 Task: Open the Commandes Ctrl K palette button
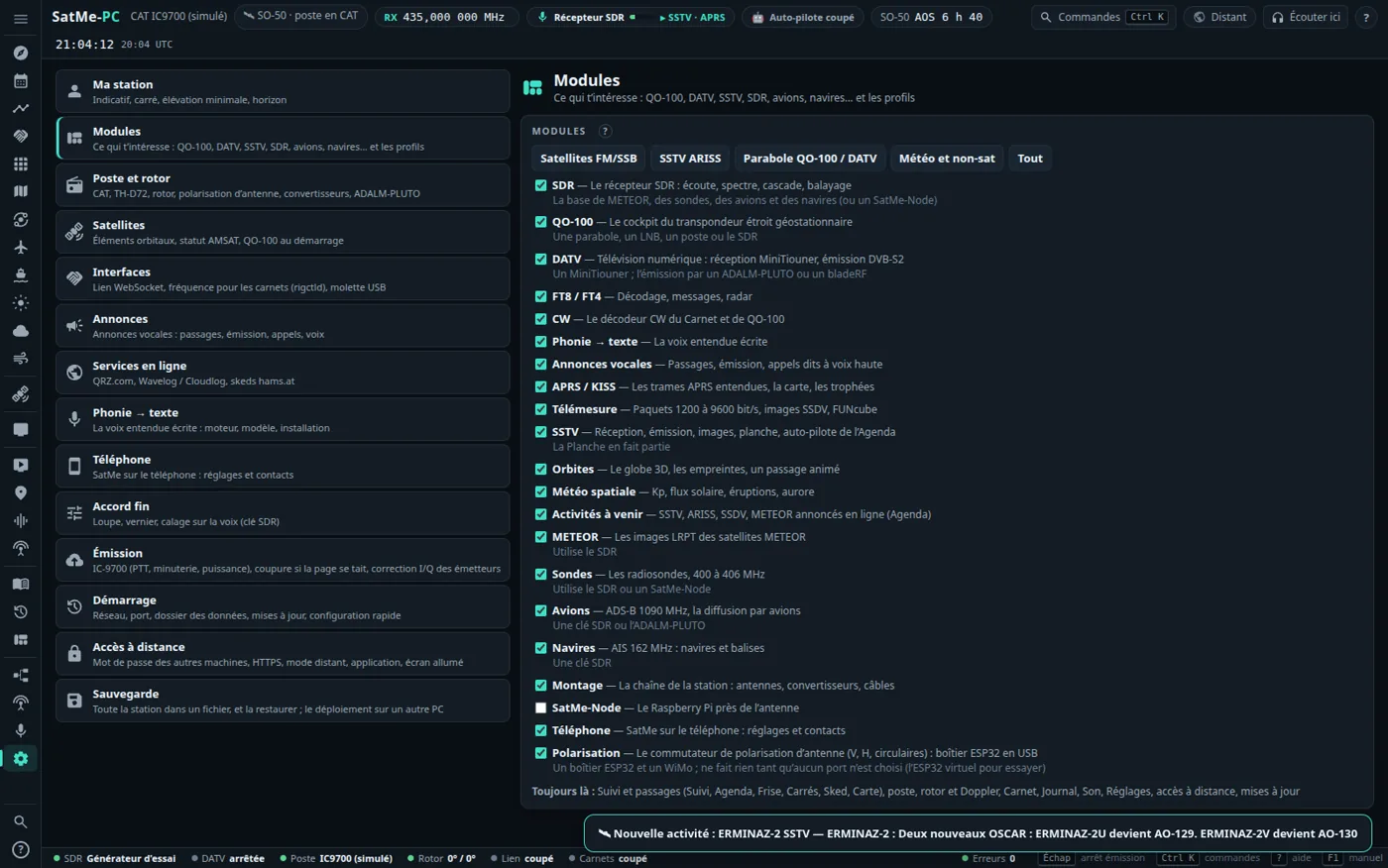point(1103,17)
